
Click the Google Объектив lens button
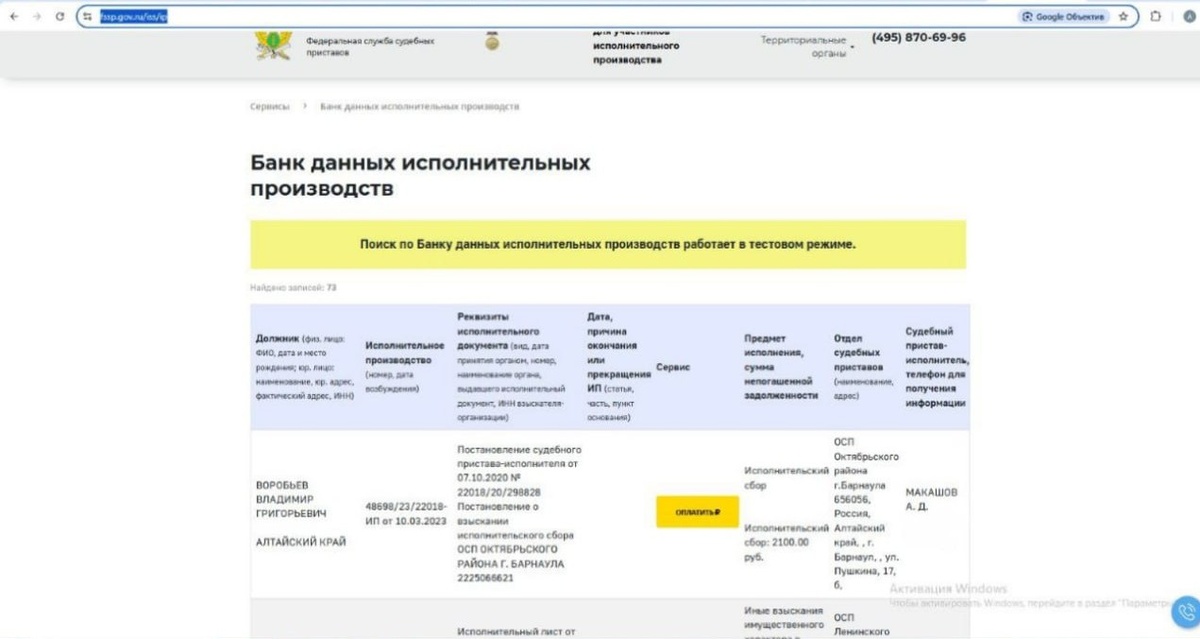[1063, 17]
